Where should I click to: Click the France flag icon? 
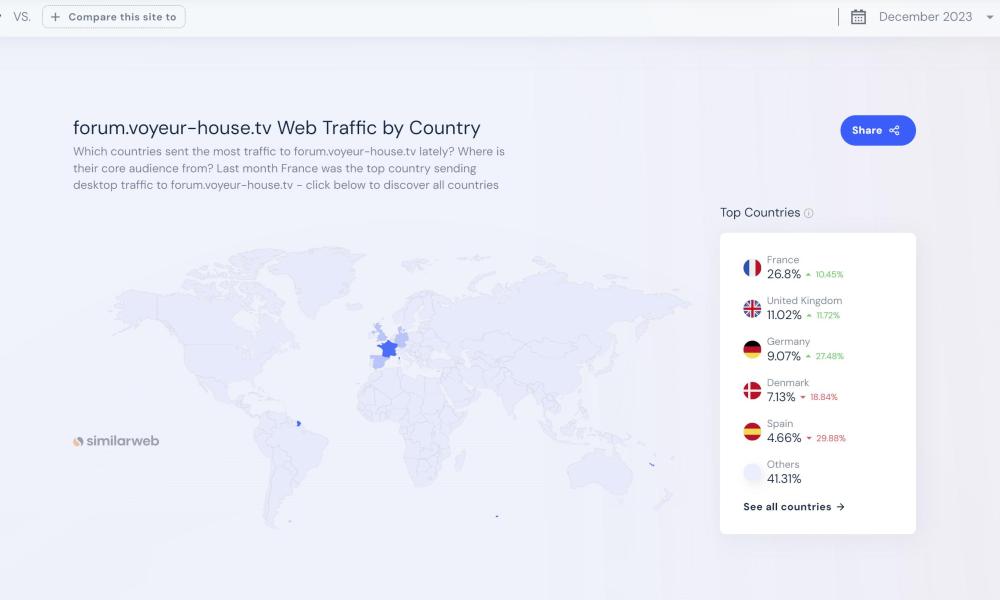(x=752, y=268)
